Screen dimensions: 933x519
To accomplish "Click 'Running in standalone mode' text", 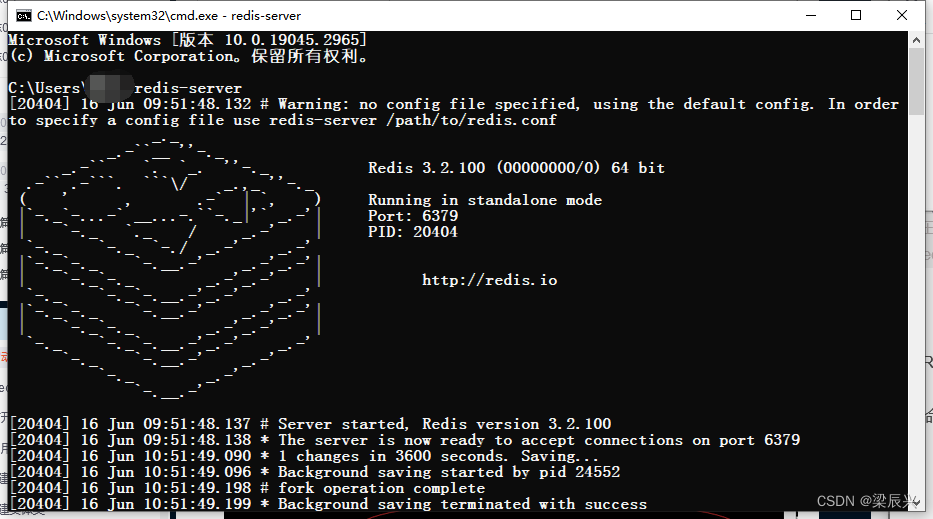I will click(484, 200).
